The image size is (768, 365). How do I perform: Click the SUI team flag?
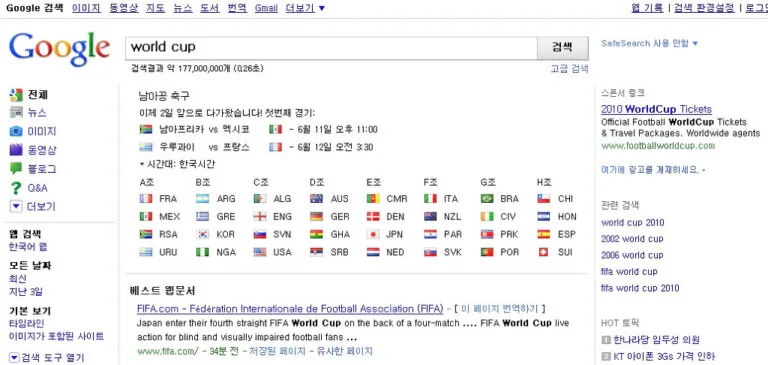point(544,252)
